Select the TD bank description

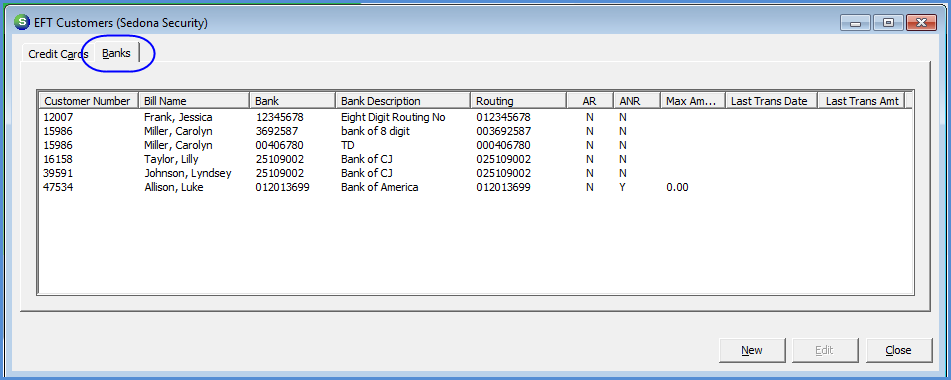click(x=348, y=145)
